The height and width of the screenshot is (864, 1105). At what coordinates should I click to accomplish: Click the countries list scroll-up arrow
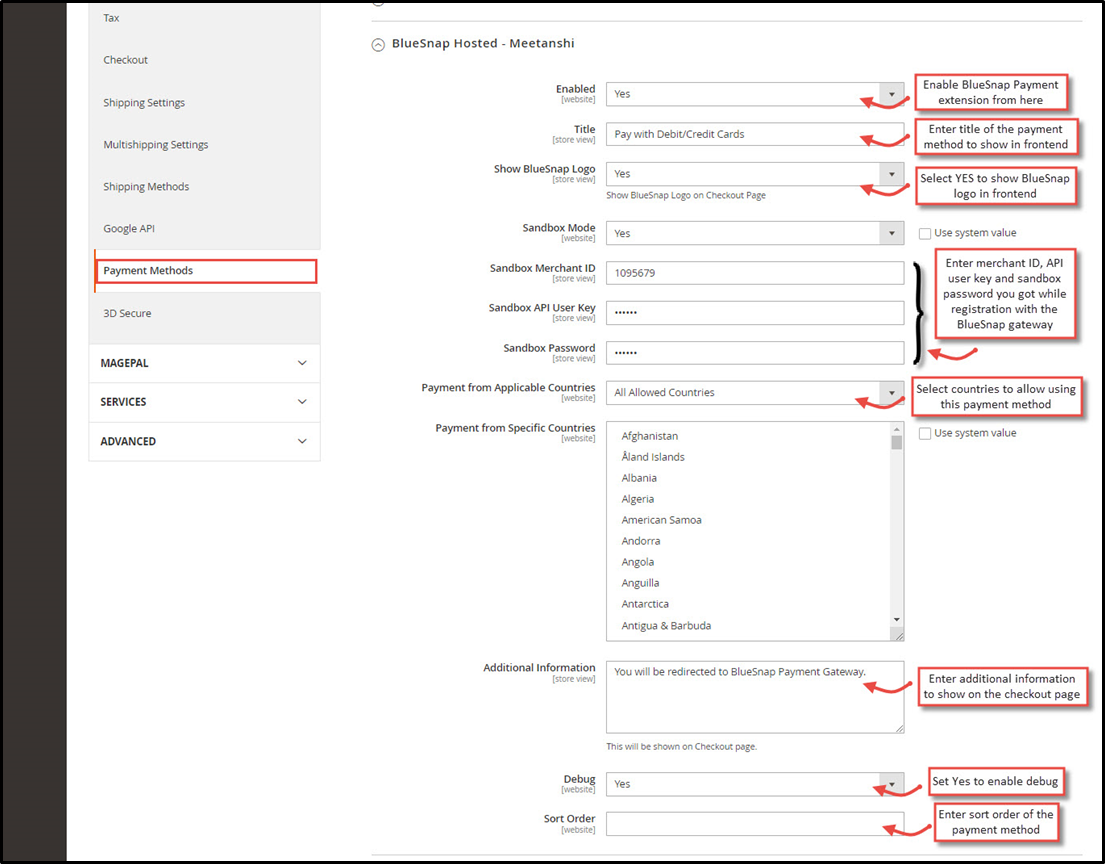click(896, 429)
